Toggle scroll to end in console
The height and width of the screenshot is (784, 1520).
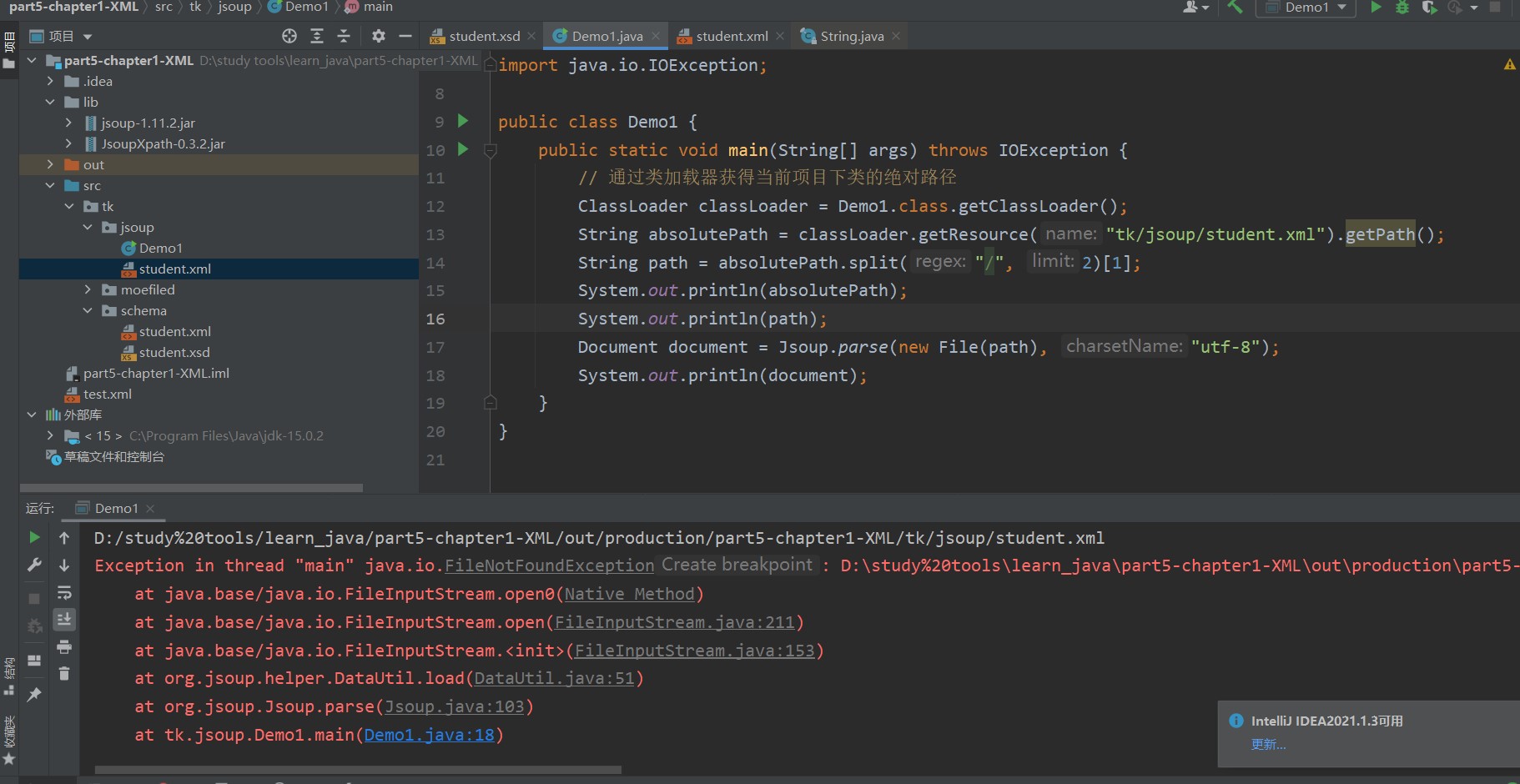[64, 620]
